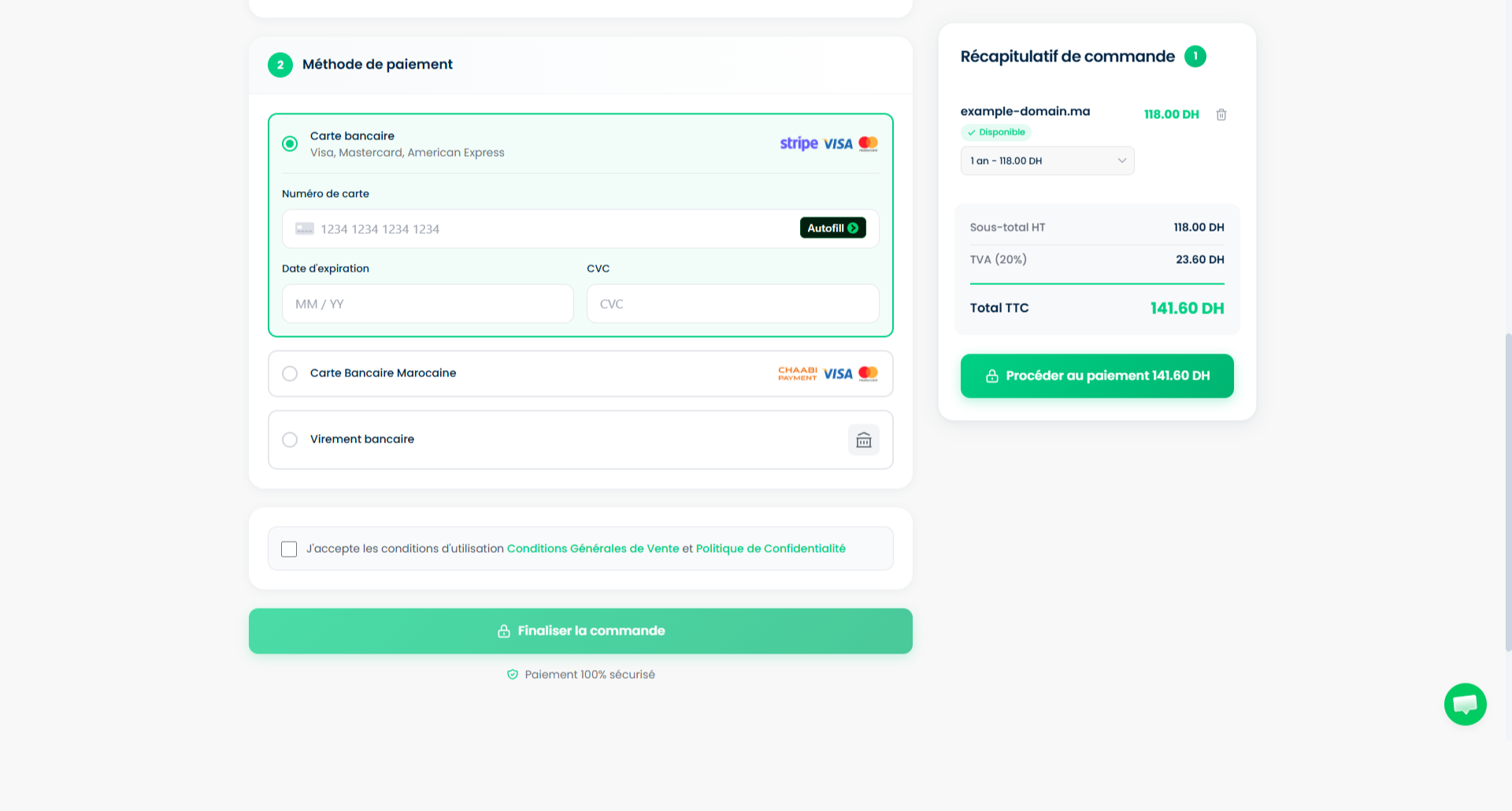Open the chat support bubble
Screen dimensions: 1512x811
pyautogui.click(x=1466, y=704)
